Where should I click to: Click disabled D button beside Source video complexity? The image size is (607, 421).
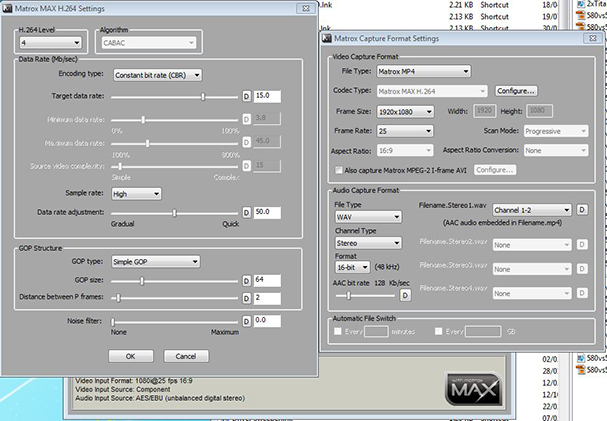point(247,166)
